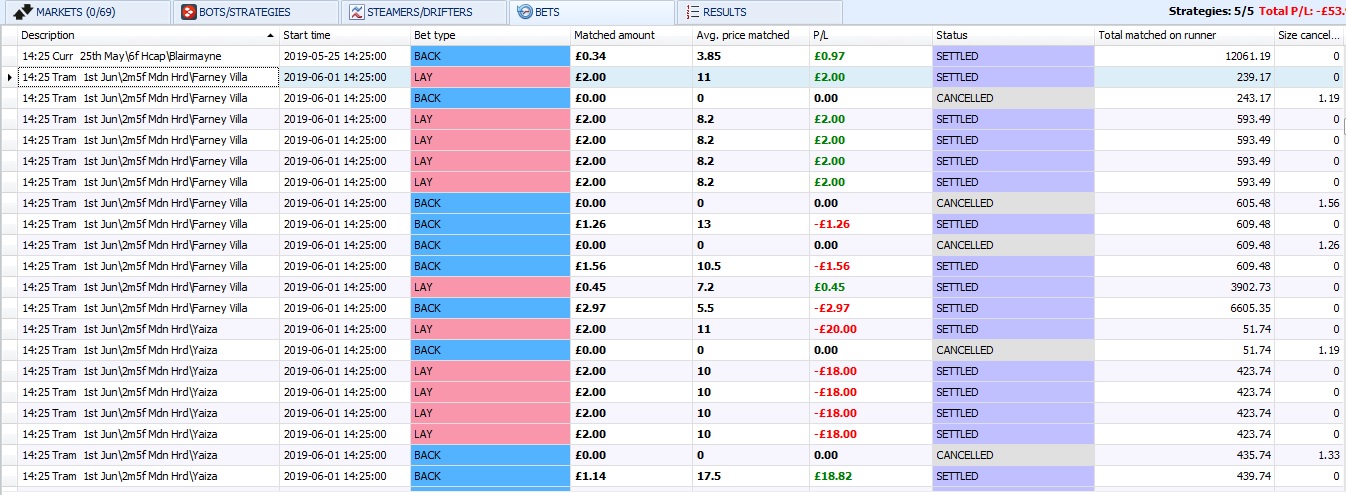Screen dimensions: 1346x495
Task: Sort by the Bet type column header
Action: click(x=490, y=35)
